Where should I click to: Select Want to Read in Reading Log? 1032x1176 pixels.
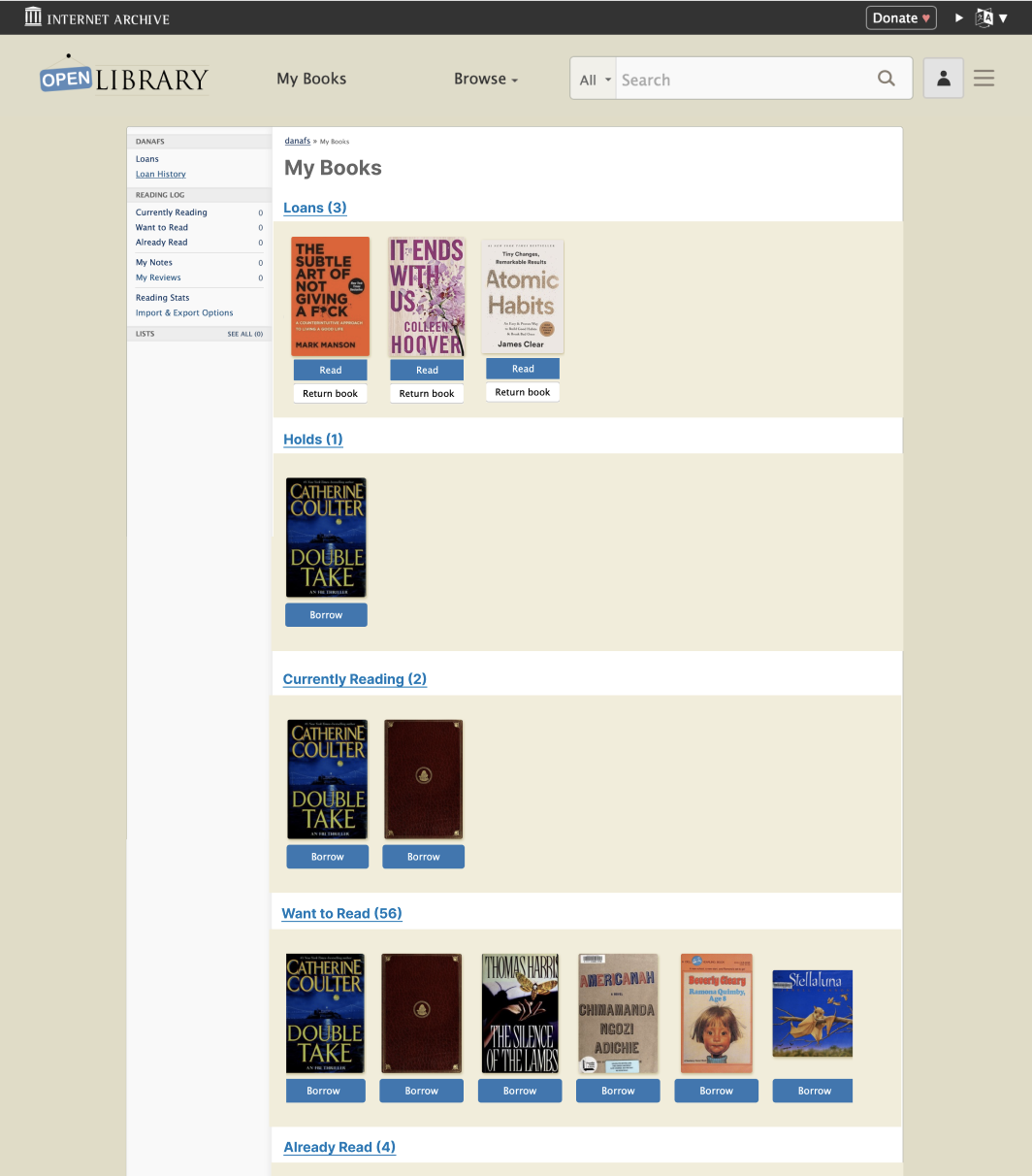(162, 227)
